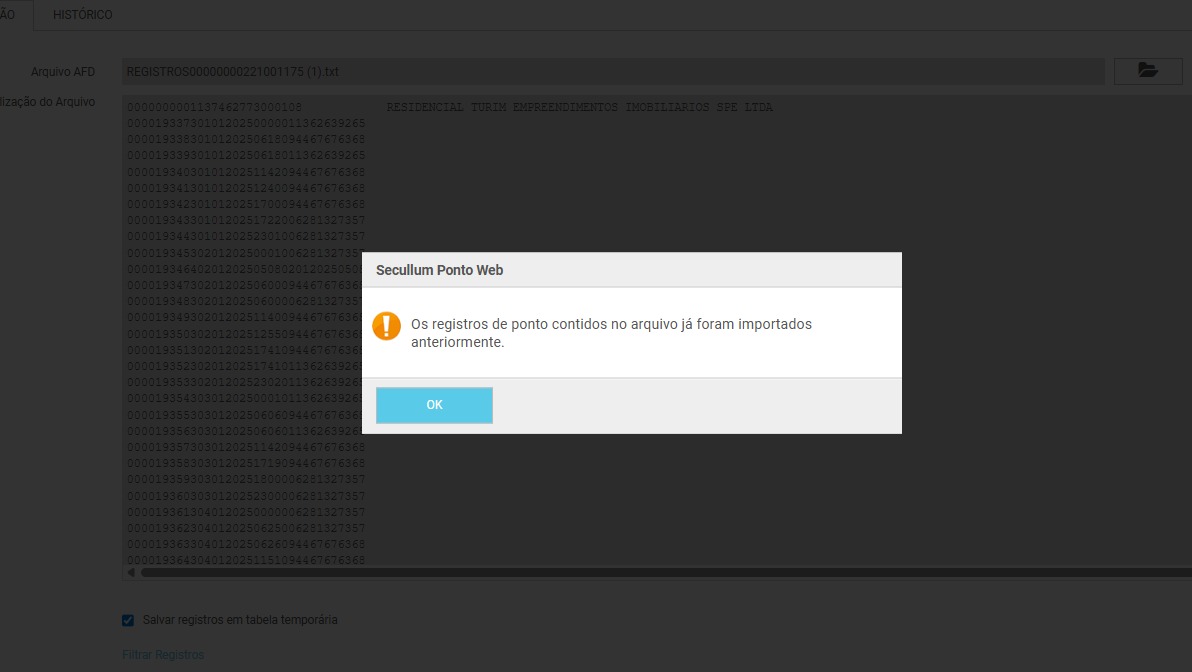Click the Secullum Ponto Web dialog title
The image size is (1192, 672).
pyautogui.click(x=439, y=270)
